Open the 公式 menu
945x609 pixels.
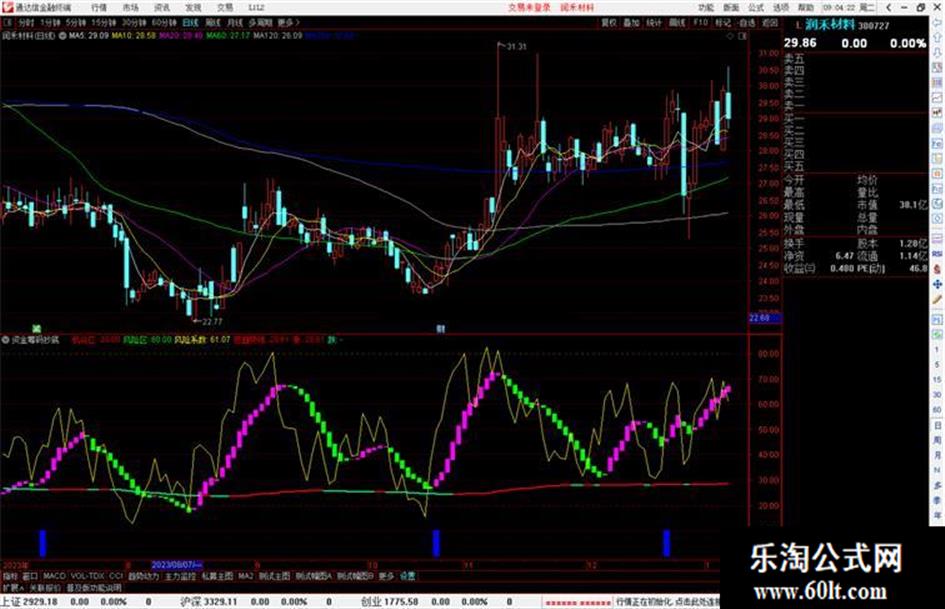pyautogui.click(x=756, y=7)
